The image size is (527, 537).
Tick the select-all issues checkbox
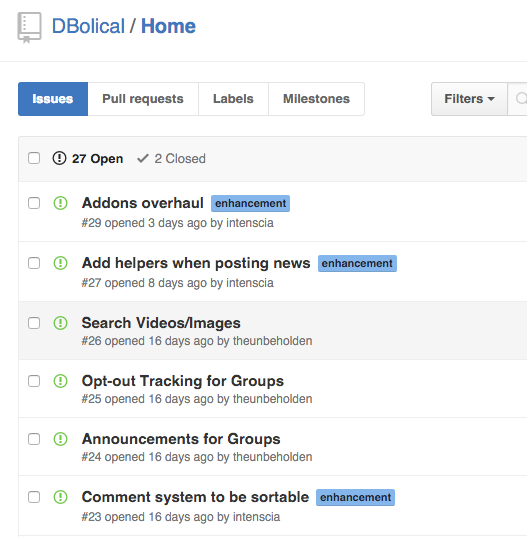(34, 158)
